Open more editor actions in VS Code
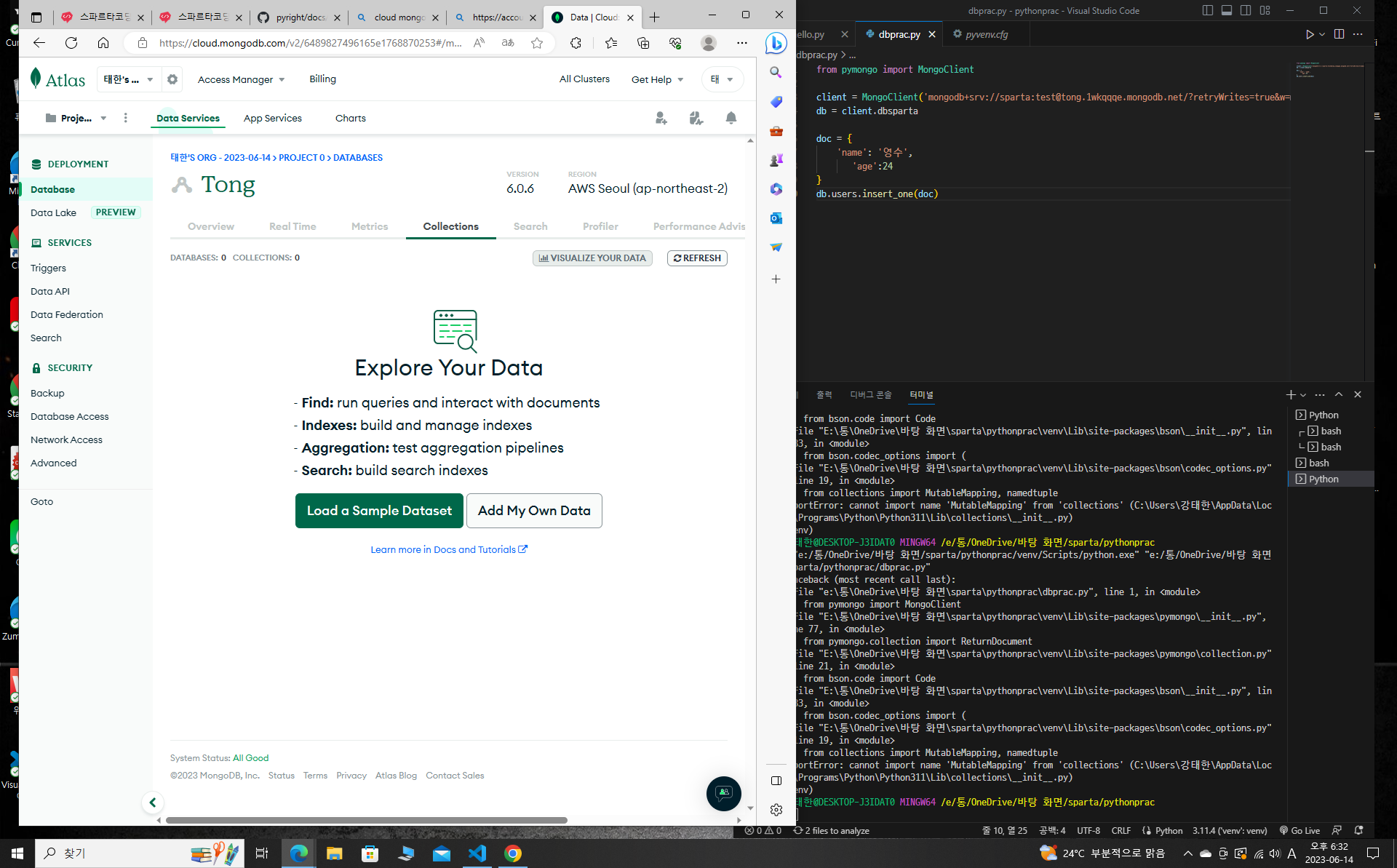 [x=1358, y=34]
